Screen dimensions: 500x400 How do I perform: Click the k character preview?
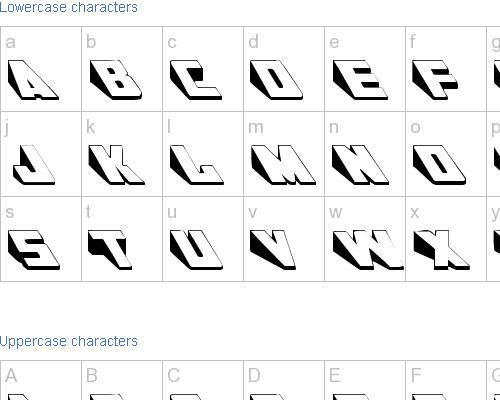coord(117,165)
